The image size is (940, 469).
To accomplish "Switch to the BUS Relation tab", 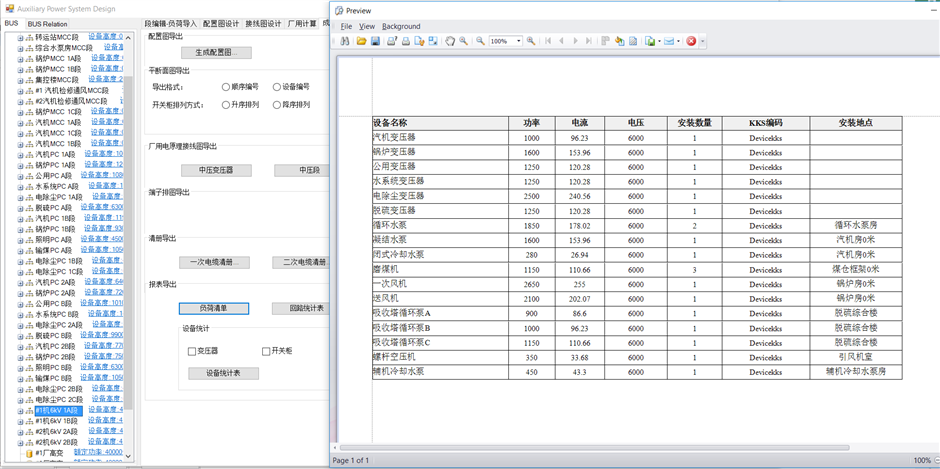I will [x=47, y=24].
